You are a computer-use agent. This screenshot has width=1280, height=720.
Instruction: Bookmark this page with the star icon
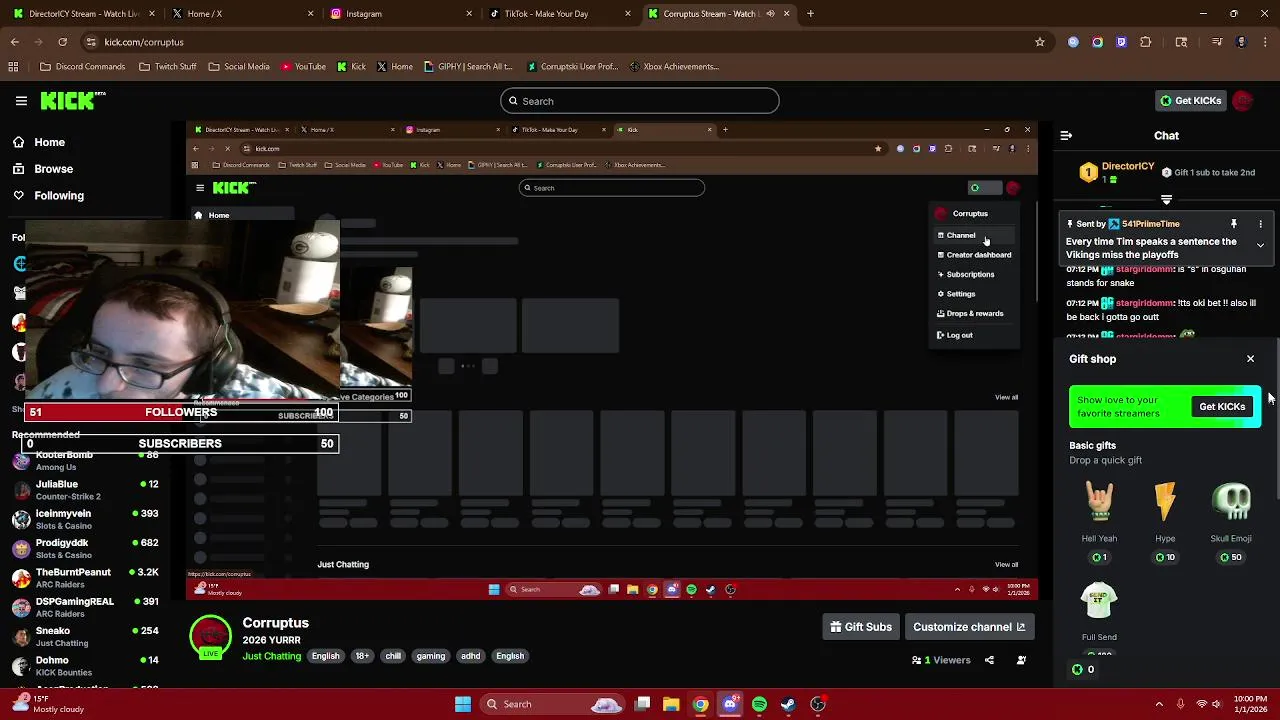pos(1040,42)
